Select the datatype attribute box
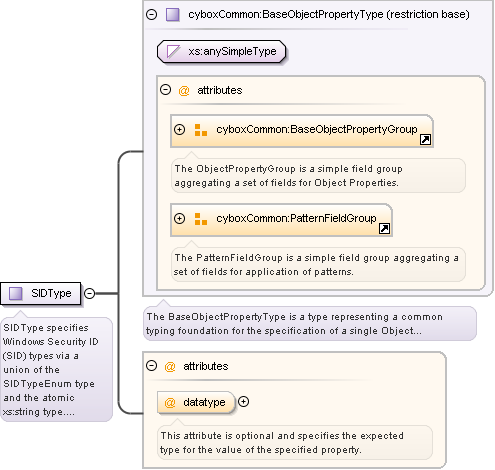 click(x=196, y=402)
